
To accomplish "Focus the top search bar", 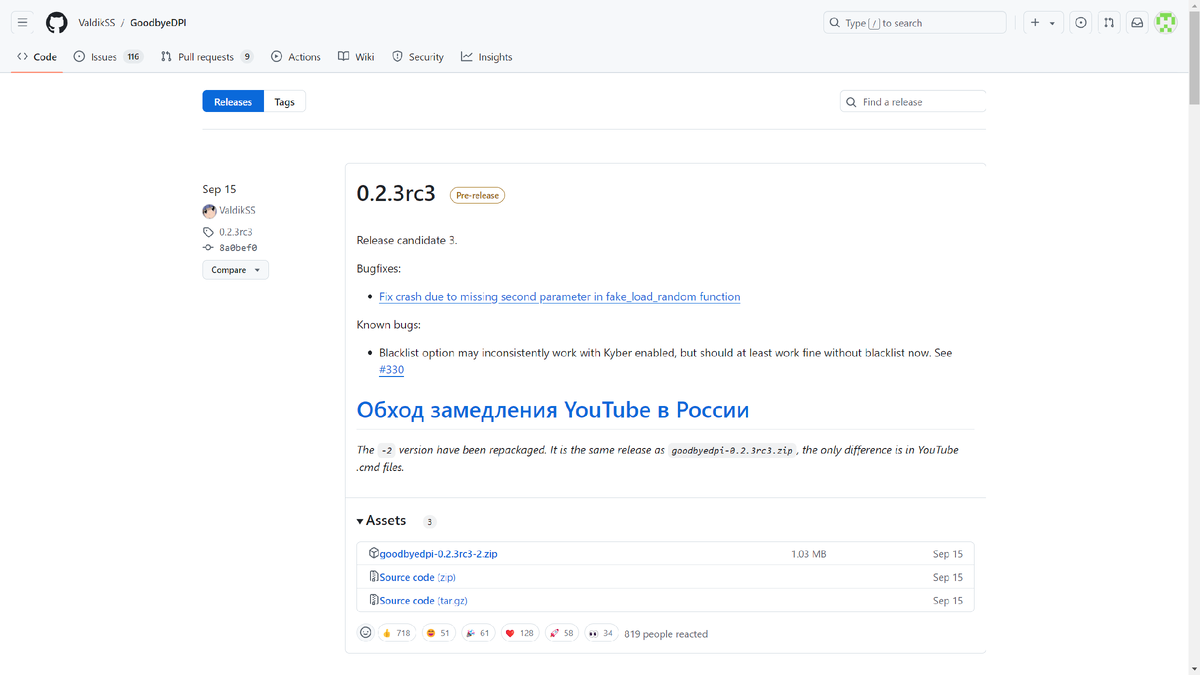I will (914, 22).
